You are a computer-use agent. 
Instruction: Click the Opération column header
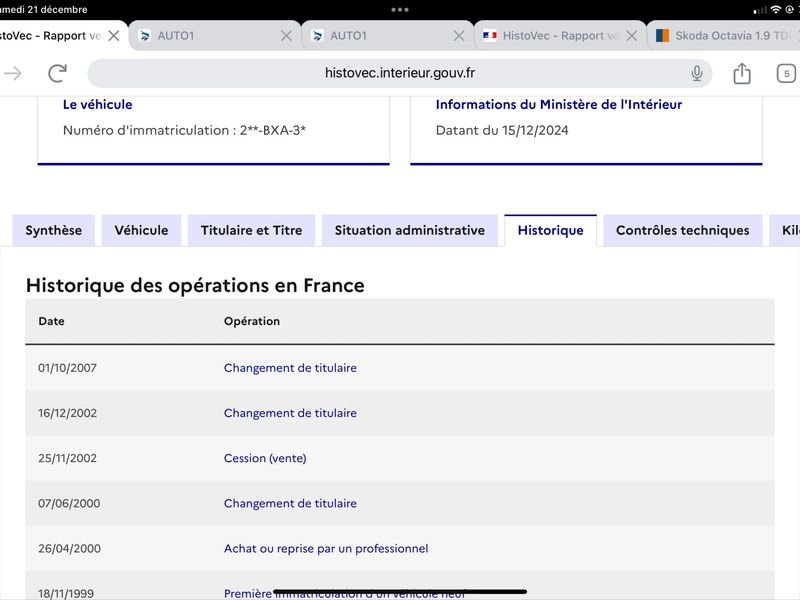[x=252, y=321]
